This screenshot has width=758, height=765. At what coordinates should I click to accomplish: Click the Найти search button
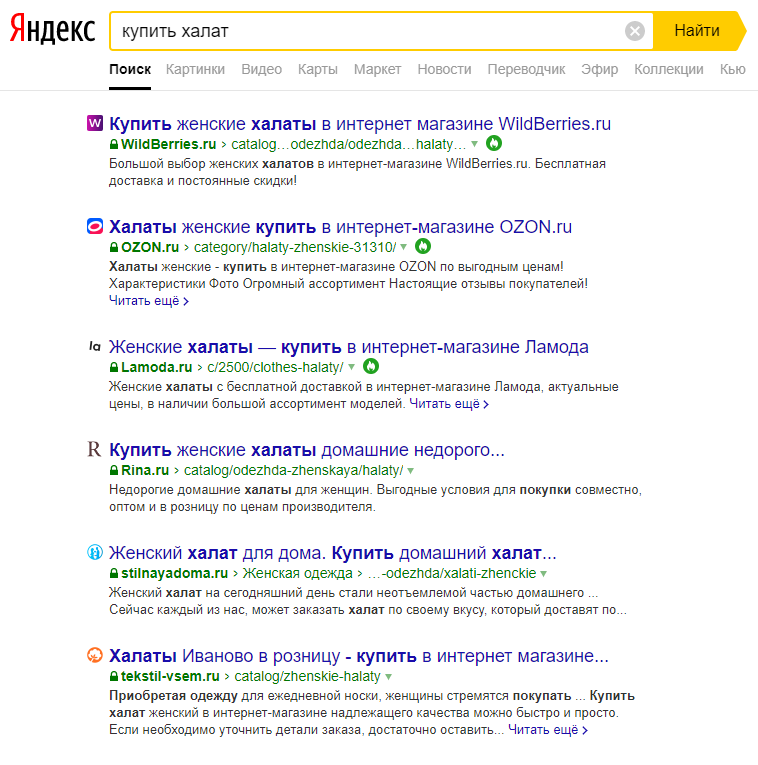click(699, 31)
